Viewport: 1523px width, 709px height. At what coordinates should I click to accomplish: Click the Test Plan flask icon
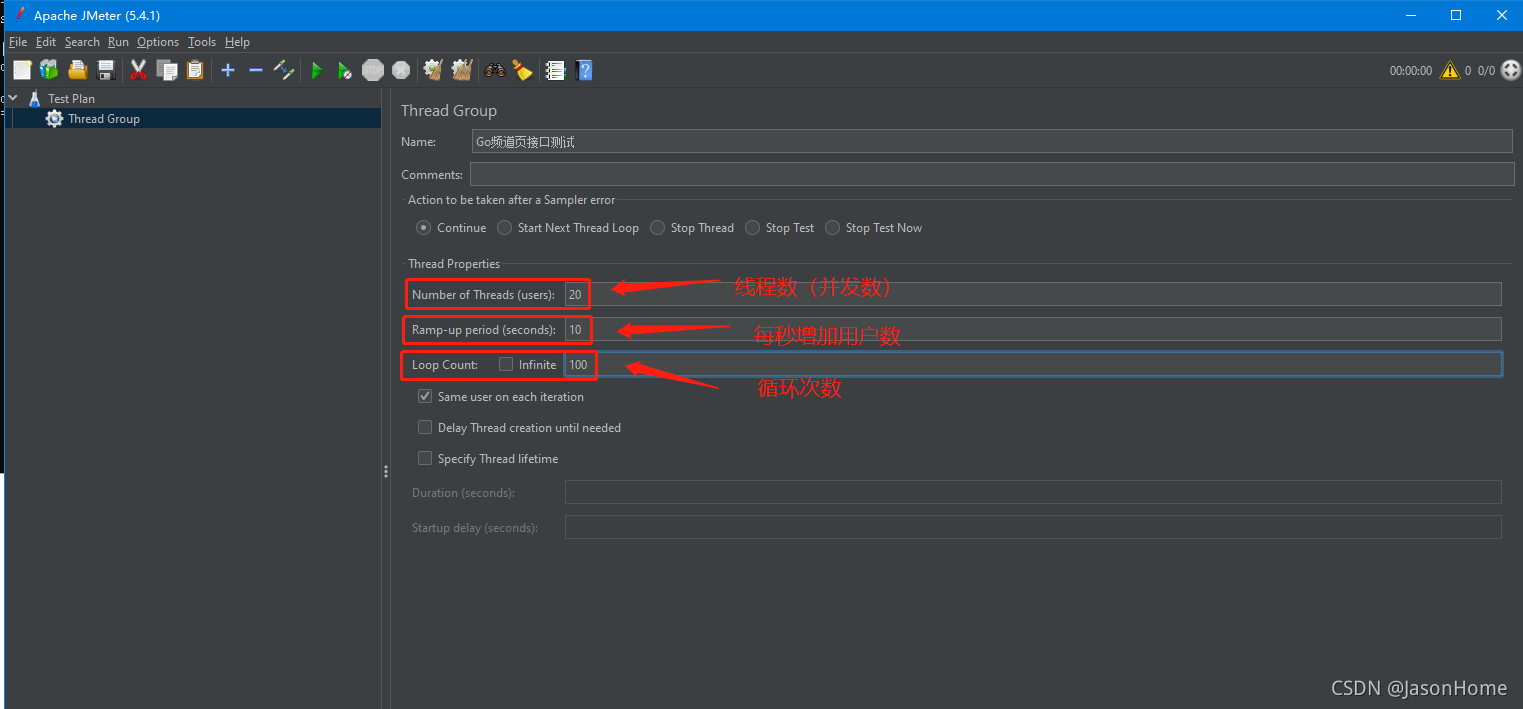(x=35, y=98)
